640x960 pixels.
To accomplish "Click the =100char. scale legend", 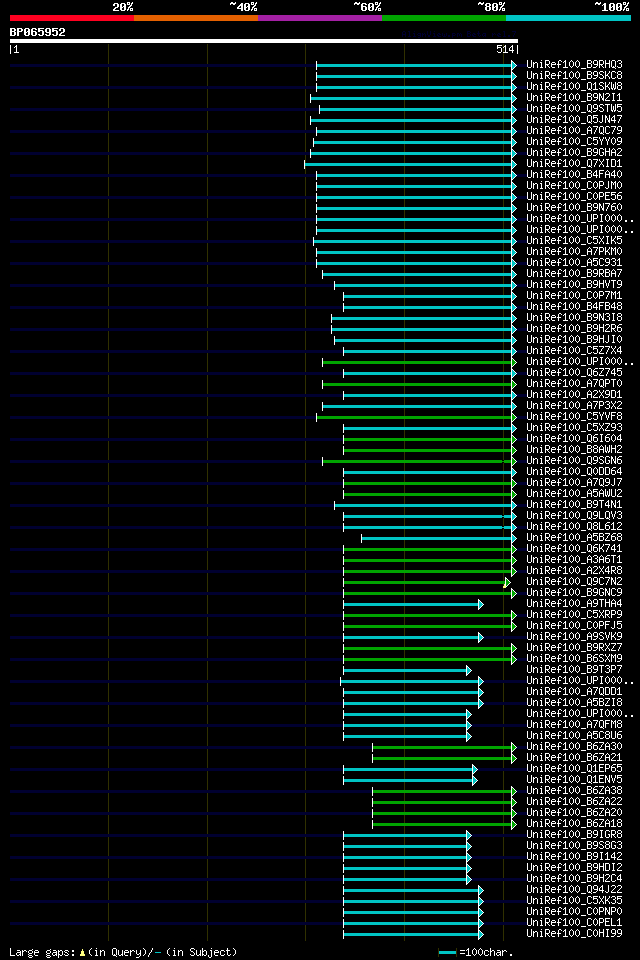I will pos(476,953).
